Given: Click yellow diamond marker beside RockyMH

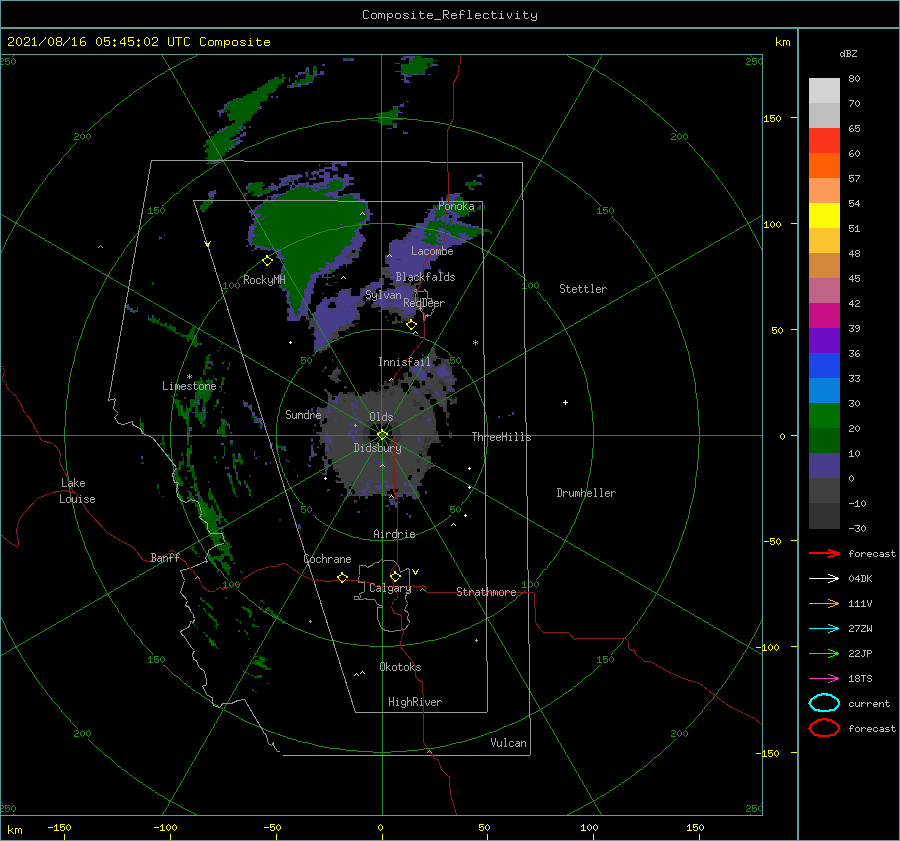Looking at the screenshot, I should tap(267, 261).
